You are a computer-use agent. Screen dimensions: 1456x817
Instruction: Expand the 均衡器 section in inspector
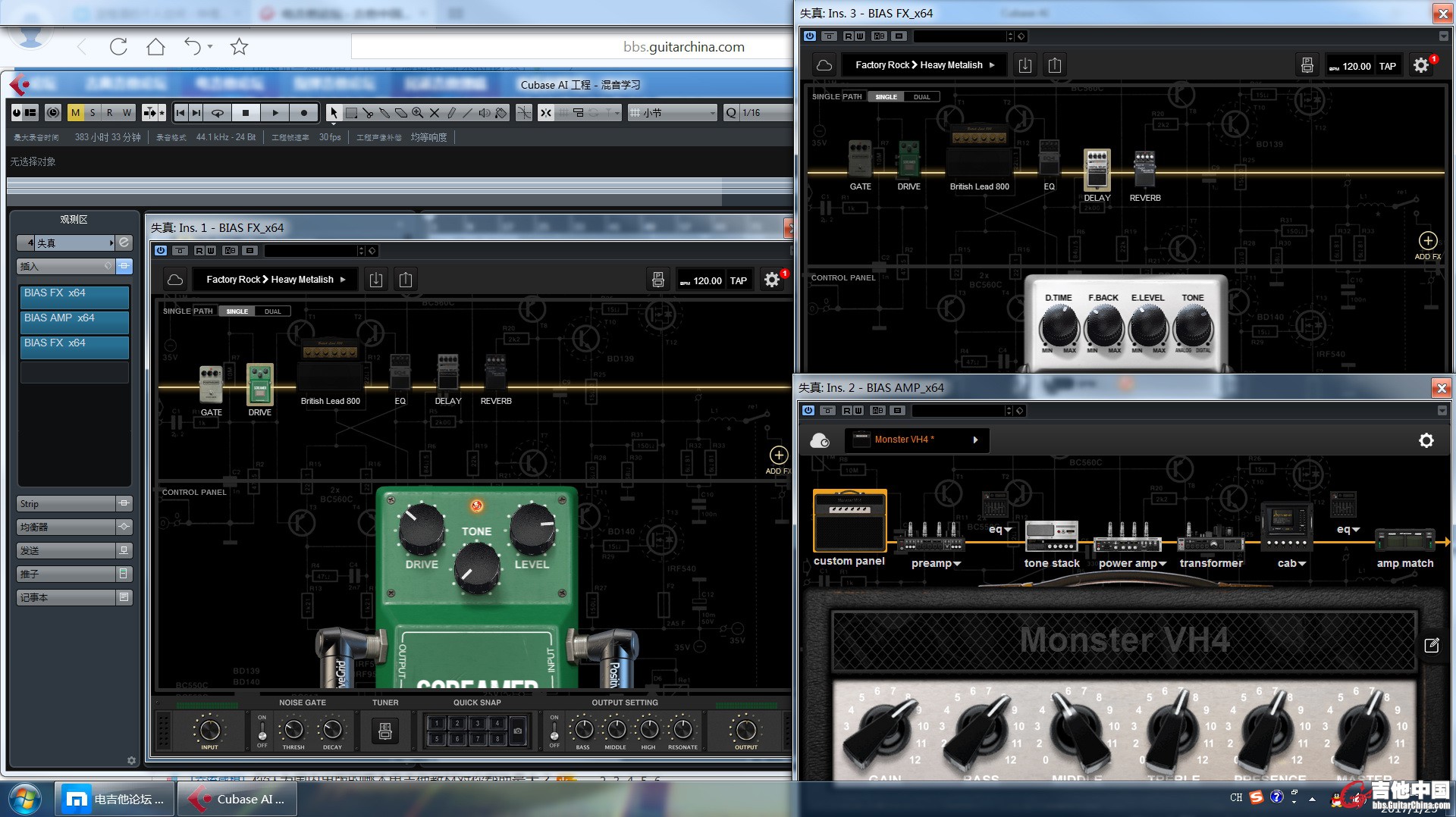tap(74, 527)
